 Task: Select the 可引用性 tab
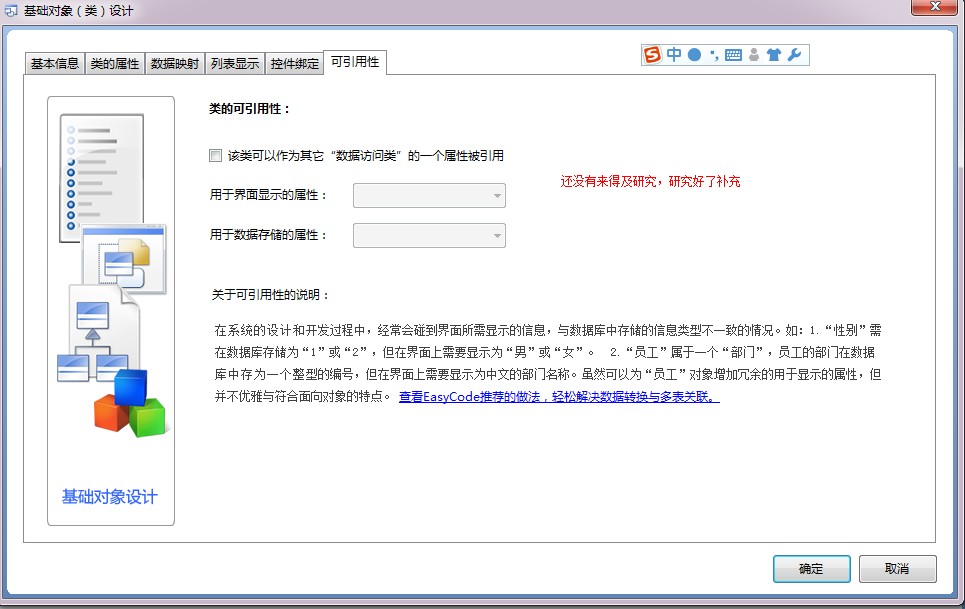pyautogui.click(x=355, y=62)
